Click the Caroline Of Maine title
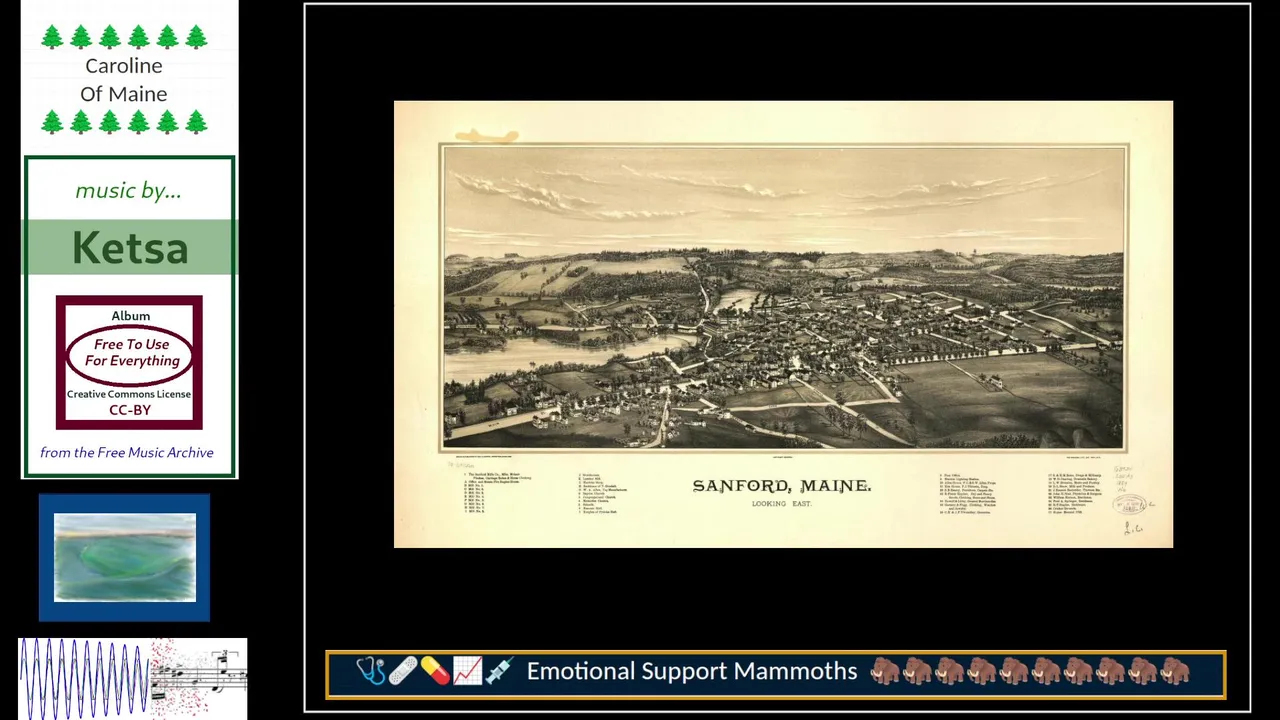Screen dimensions: 1280x720 click(x=124, y=80)
